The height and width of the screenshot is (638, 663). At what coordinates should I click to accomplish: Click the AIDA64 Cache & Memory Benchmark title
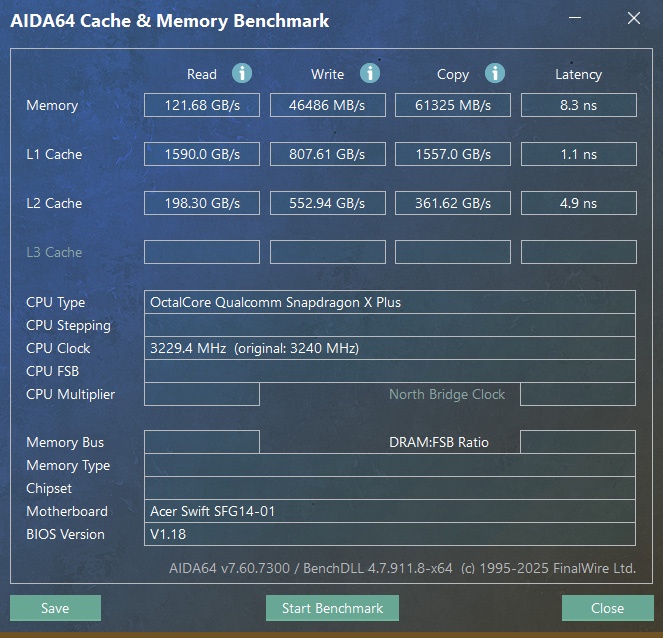tap(170, 21)
